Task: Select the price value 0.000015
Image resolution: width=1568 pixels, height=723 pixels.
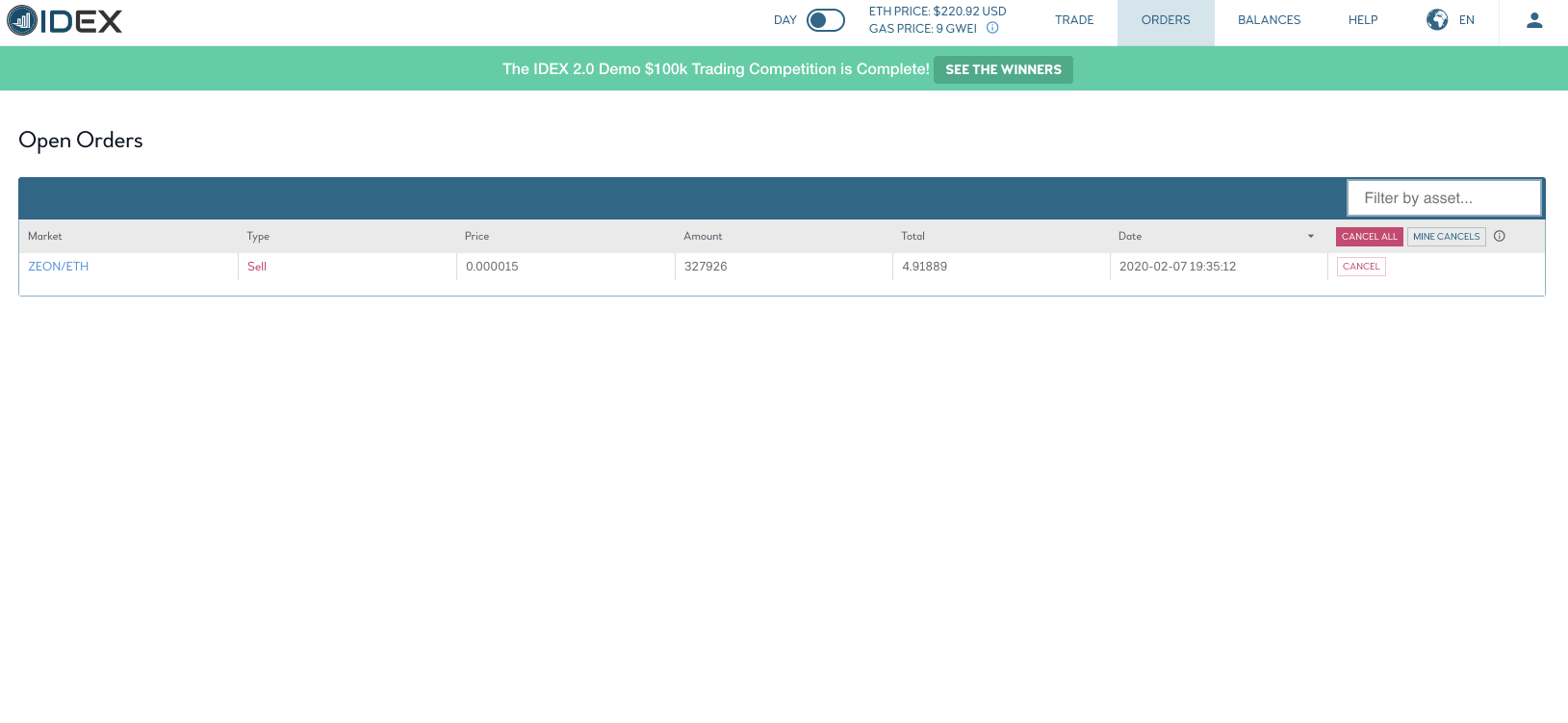Action: point(492,267)
